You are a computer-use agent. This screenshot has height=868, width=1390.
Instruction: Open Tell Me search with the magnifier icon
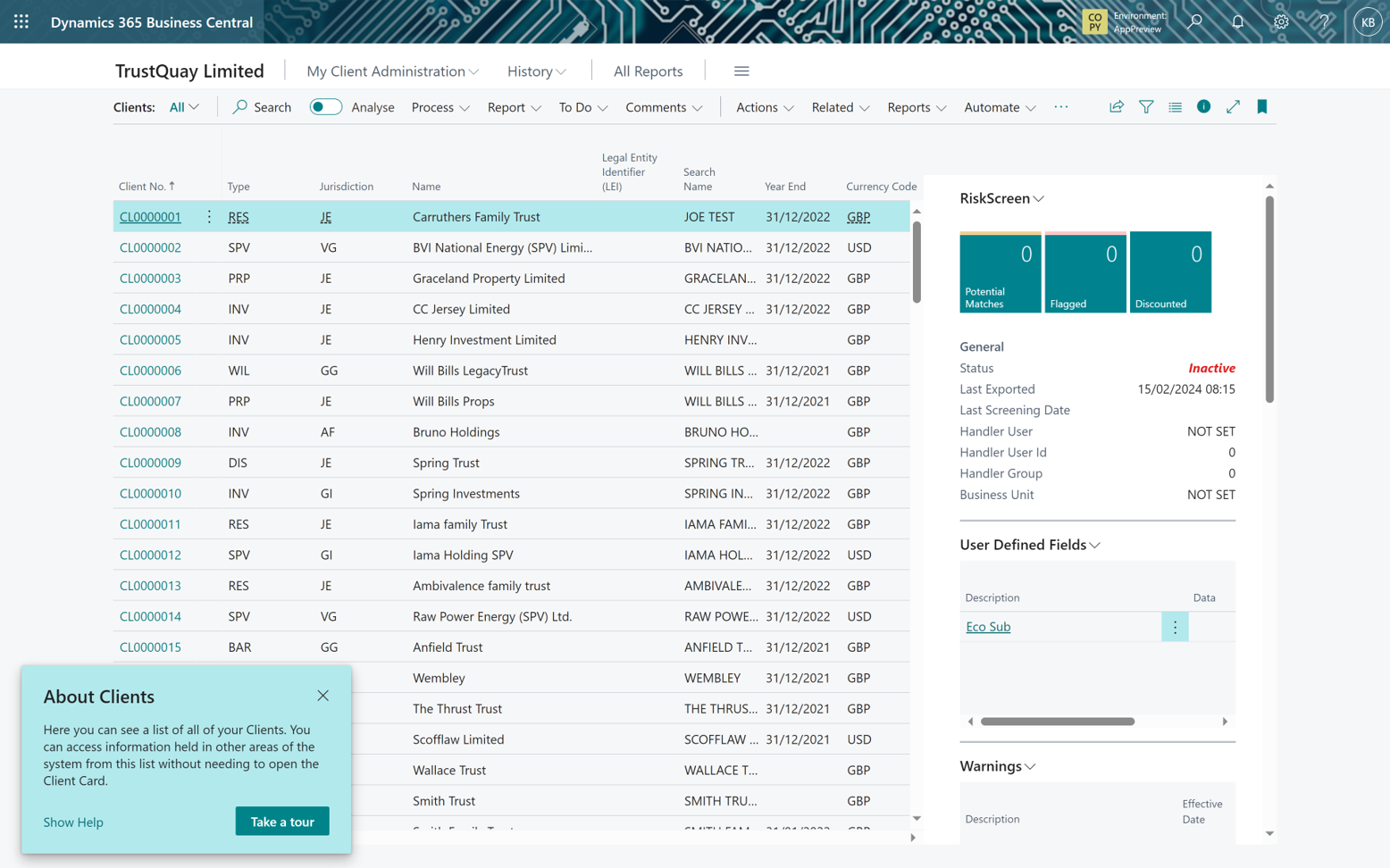[x=1194, y=21]
